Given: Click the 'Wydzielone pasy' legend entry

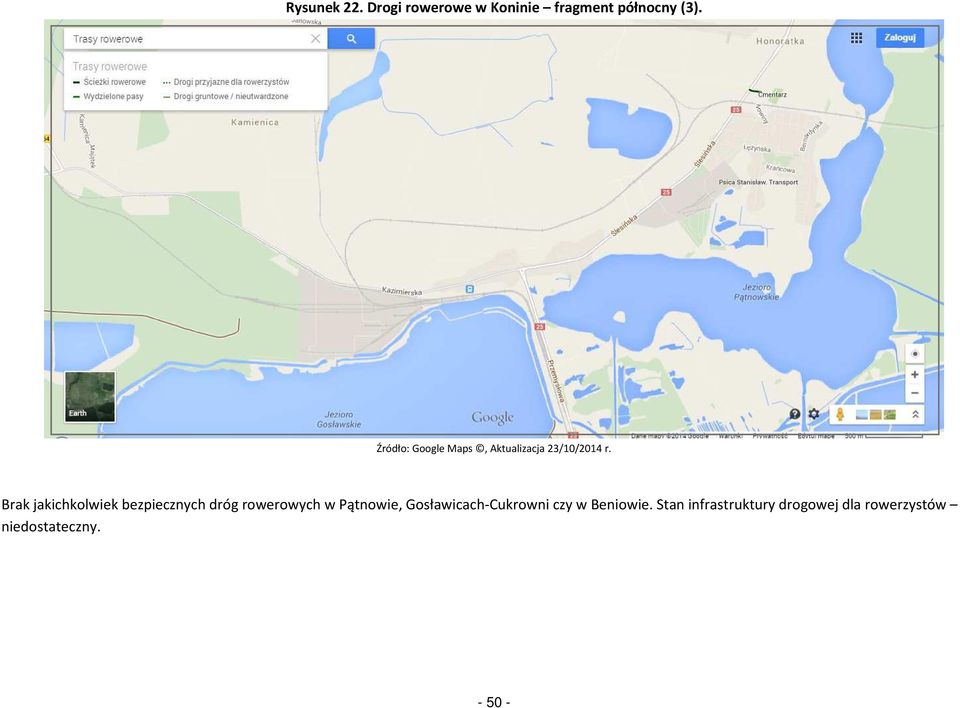Looking at the screenshot, I should pyautogui.click(x=108, y=97).
